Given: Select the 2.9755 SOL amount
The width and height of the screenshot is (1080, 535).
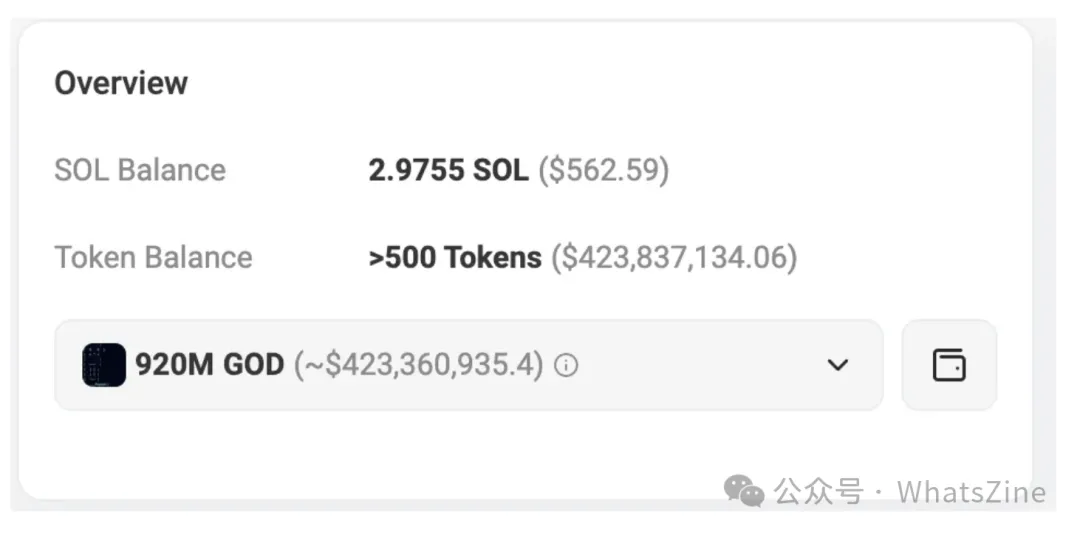Looking at the screenshot, I should tap(448, 170).
